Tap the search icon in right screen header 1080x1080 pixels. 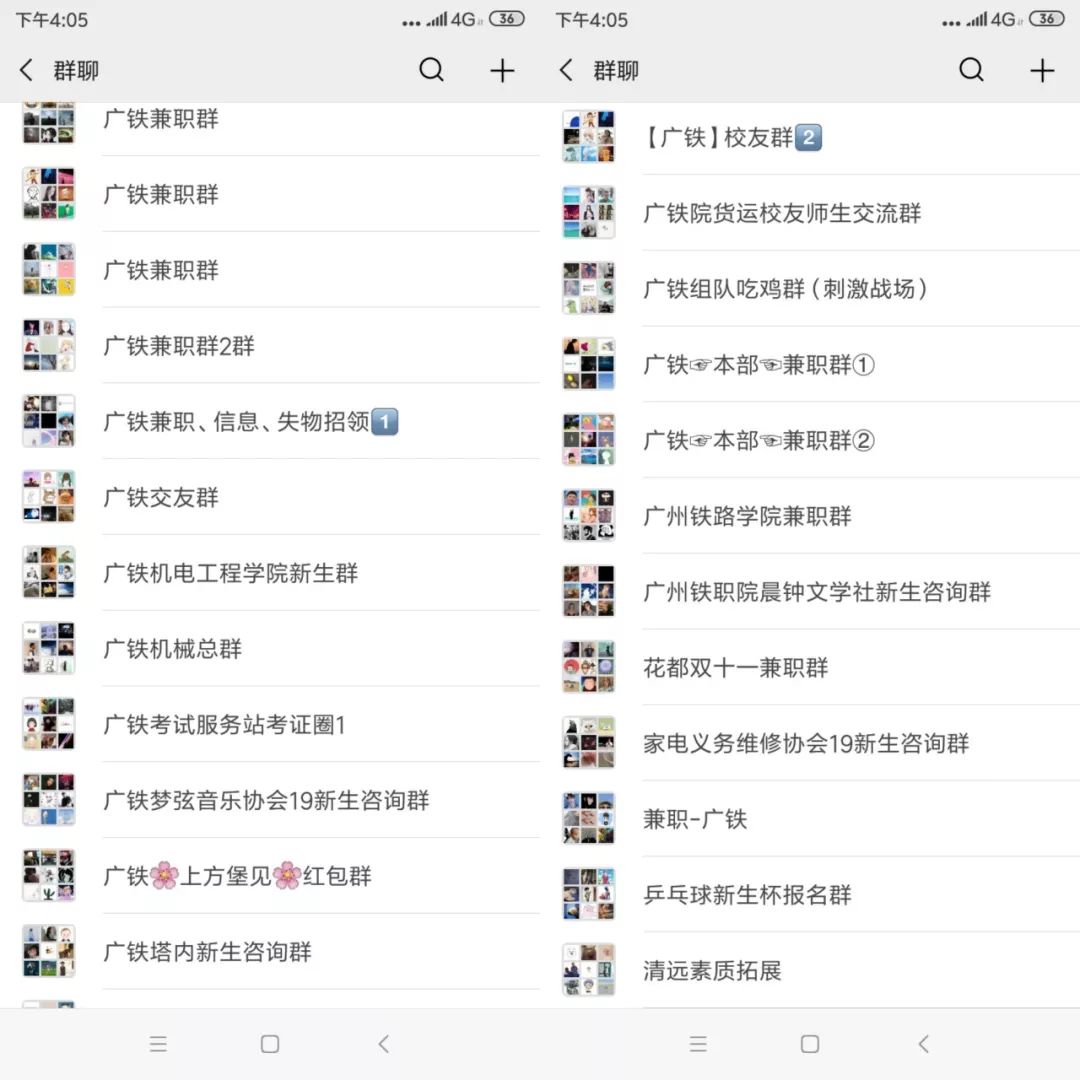pos(971,70)
